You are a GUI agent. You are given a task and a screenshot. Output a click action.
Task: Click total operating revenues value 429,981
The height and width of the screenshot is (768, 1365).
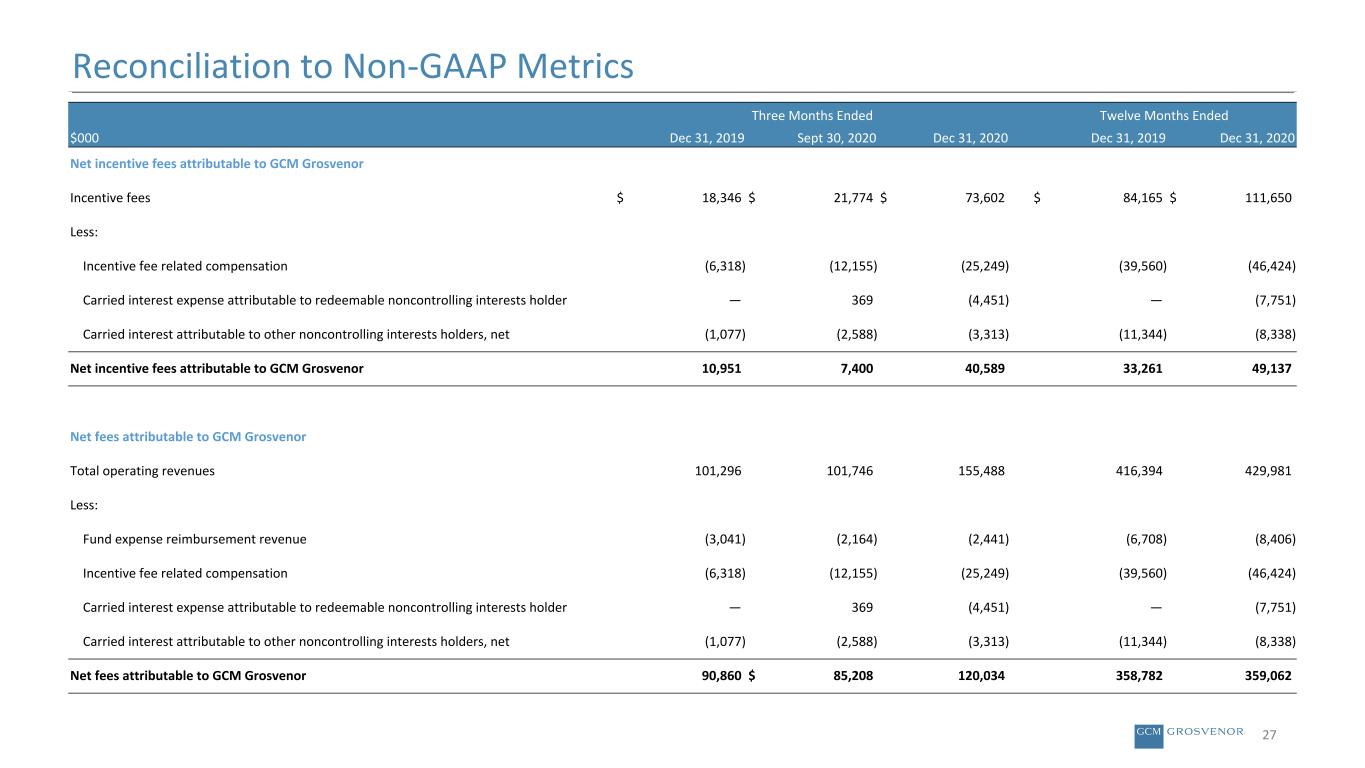tap(1267, 471)
